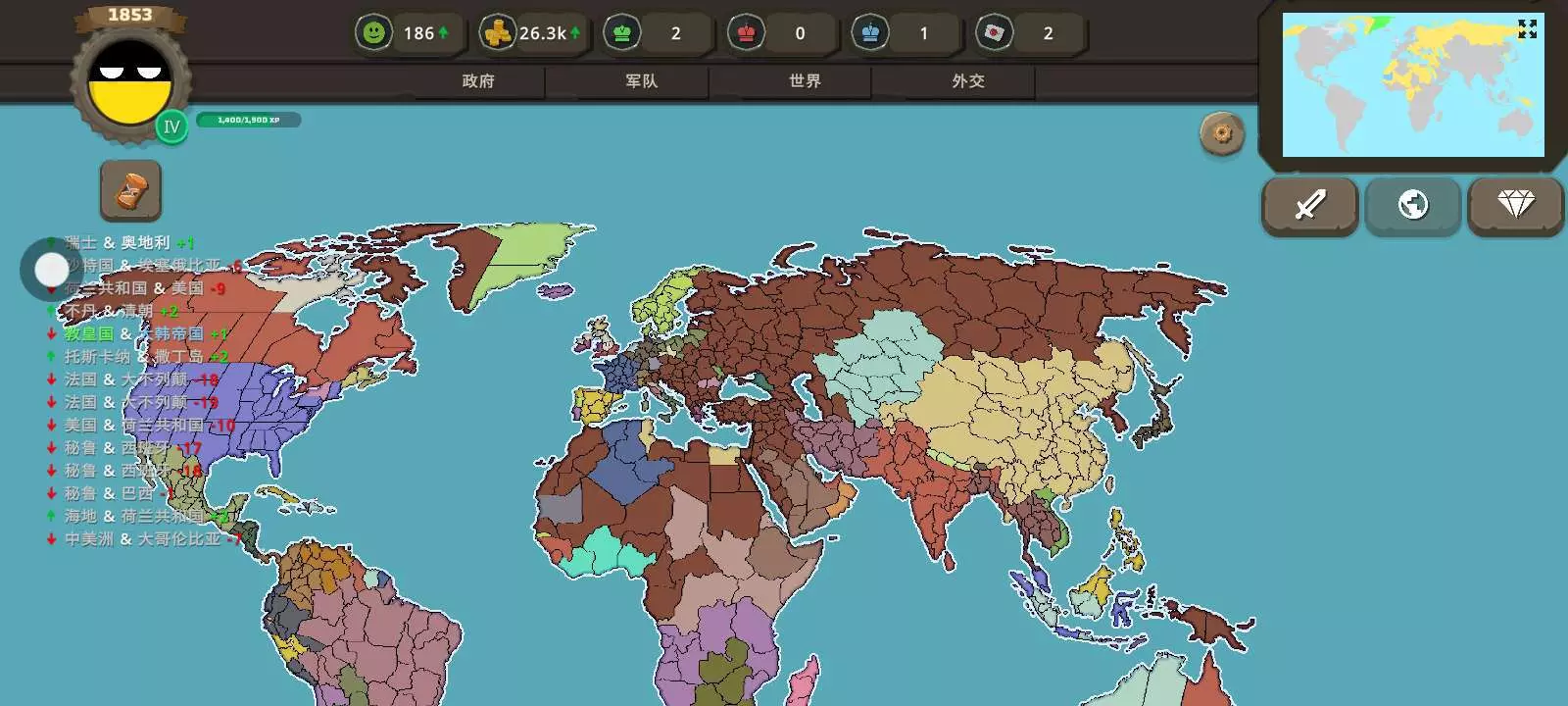Select the 托斯卡纳 & 撒丁岛 +2 entry
Image resolution: width=1568 pixels, height=706 pixels.
point(137,356)
